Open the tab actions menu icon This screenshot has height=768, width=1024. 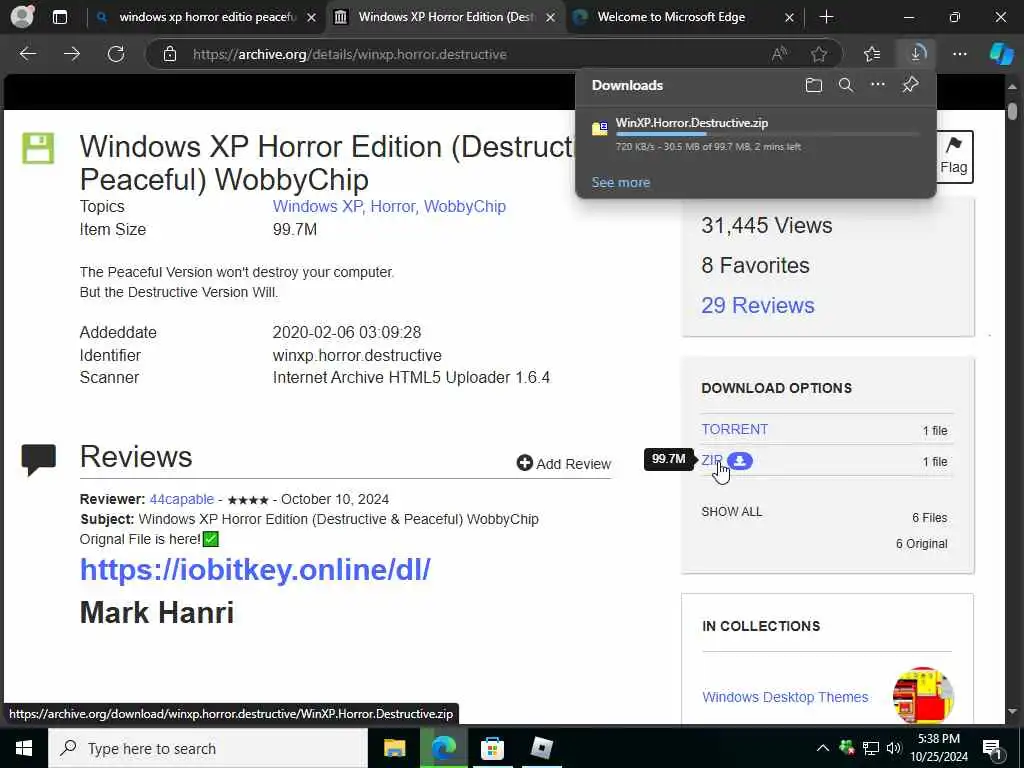pyautogui.click(x=59, y=17)
